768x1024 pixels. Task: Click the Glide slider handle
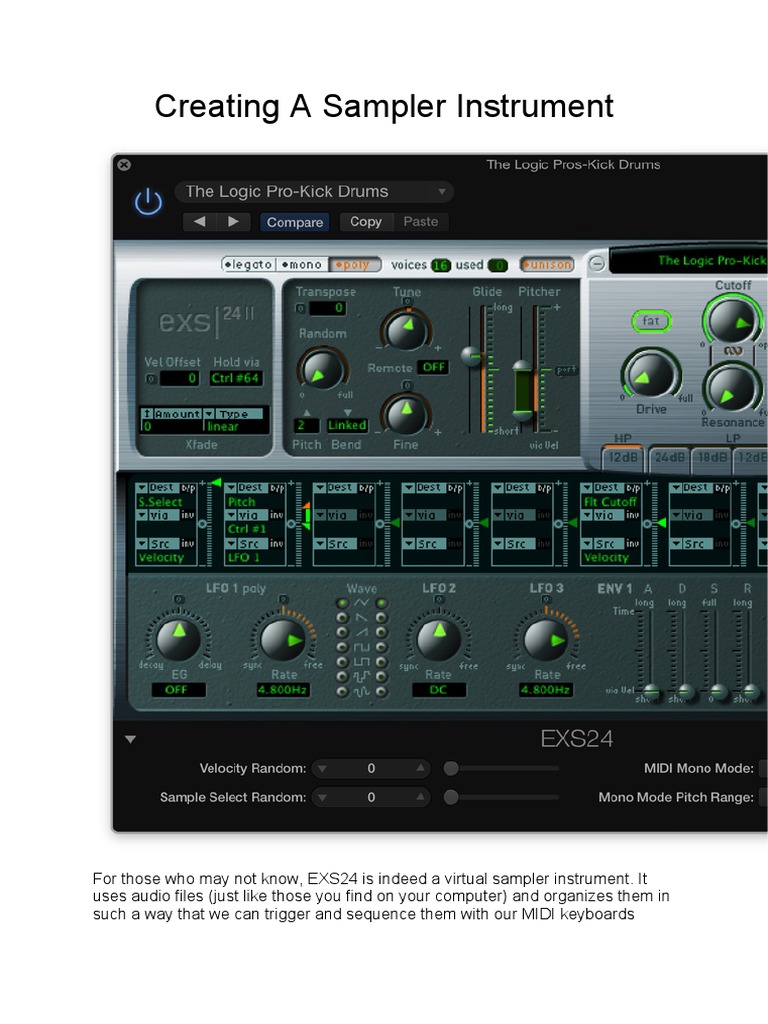pyautogui.click(x=472, y=356)
